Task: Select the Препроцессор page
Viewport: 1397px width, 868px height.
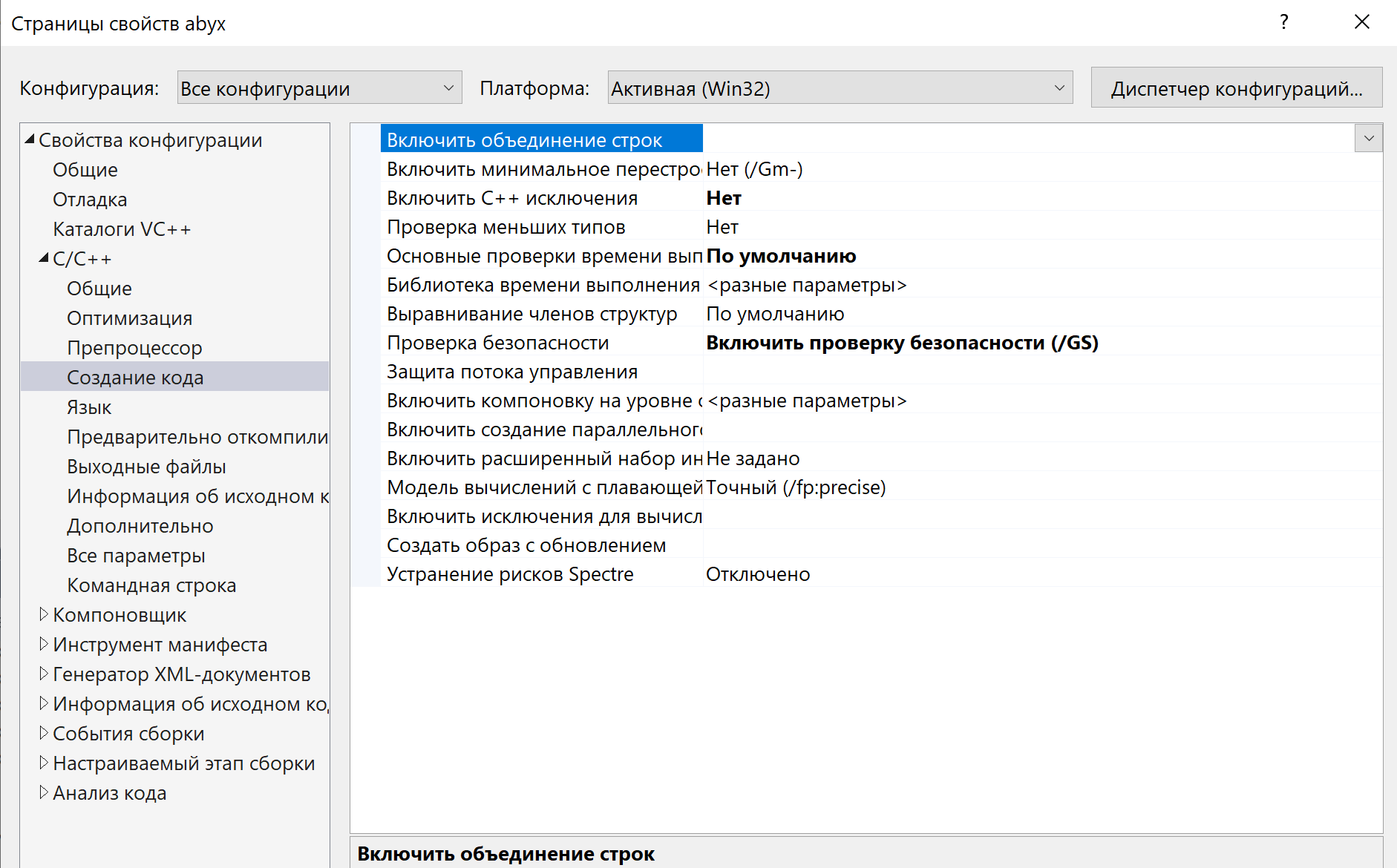Action: 134,348
